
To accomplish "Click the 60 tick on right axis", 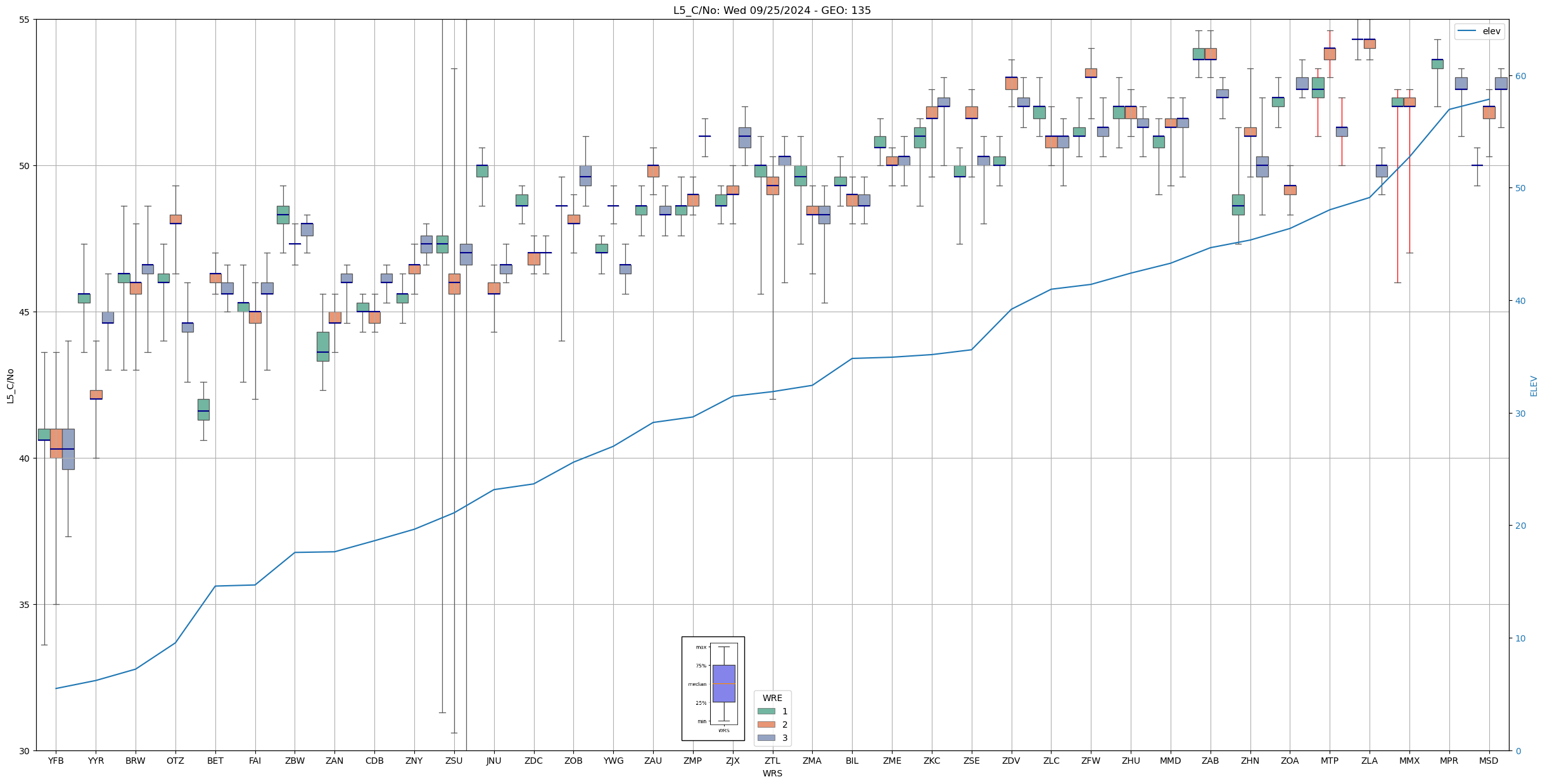I will tap(1520, 76).
